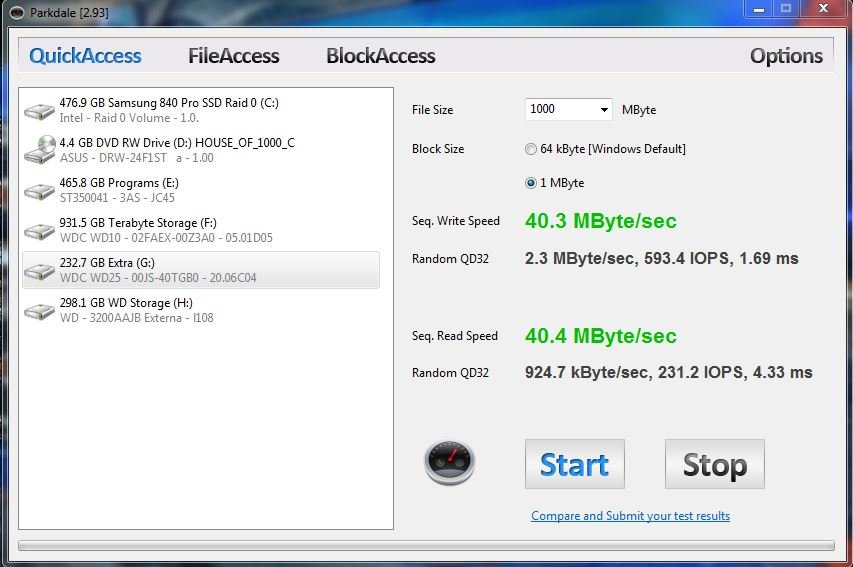Image resolution: width=853 pixels, height=567 pixels.
Task: Switch to the FileAccess tab
Action: [x=233, y=56]
